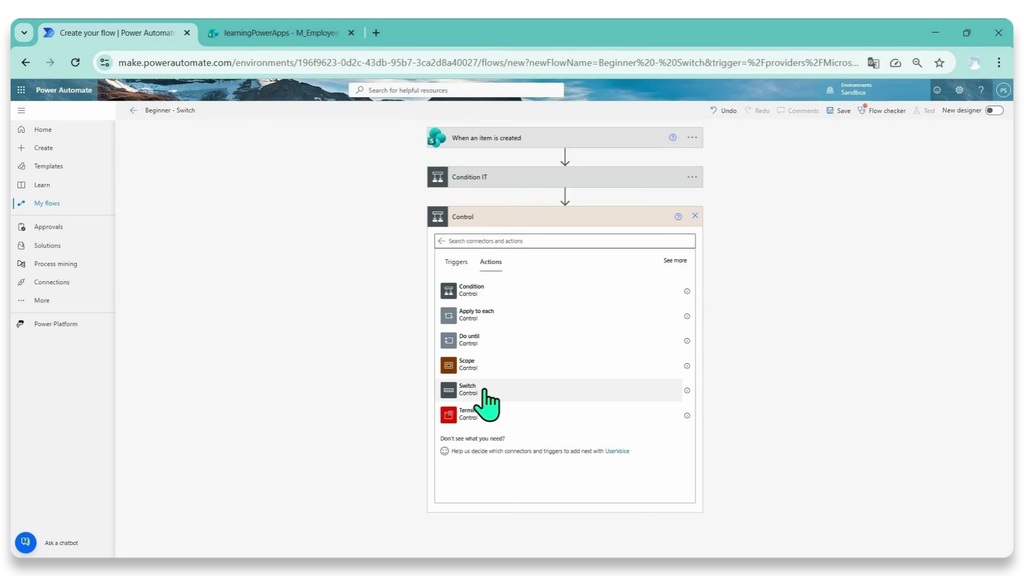Add the Scope control action
1024x576 pixels.
pyautogui.click(x=560, y=365)
